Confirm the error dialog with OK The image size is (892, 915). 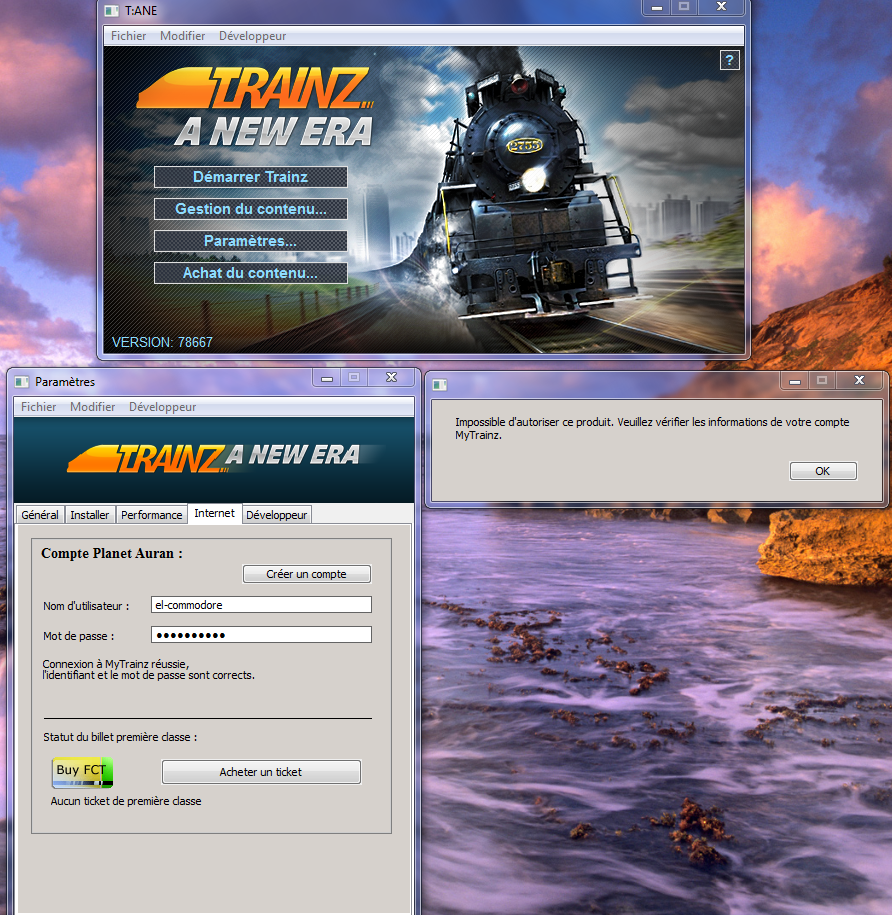pos(823,471)
